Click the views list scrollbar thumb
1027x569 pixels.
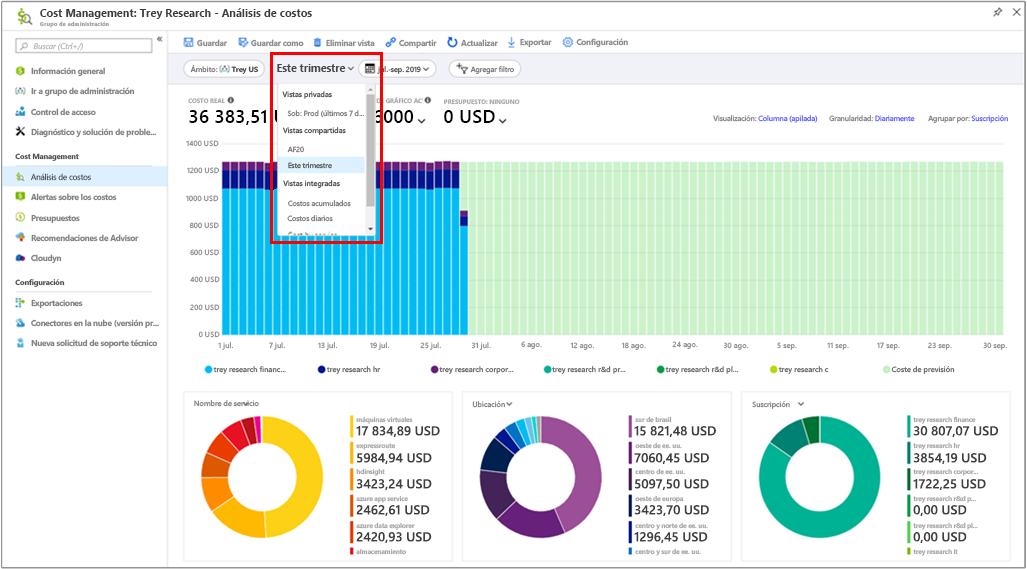[x=370, y=150]
